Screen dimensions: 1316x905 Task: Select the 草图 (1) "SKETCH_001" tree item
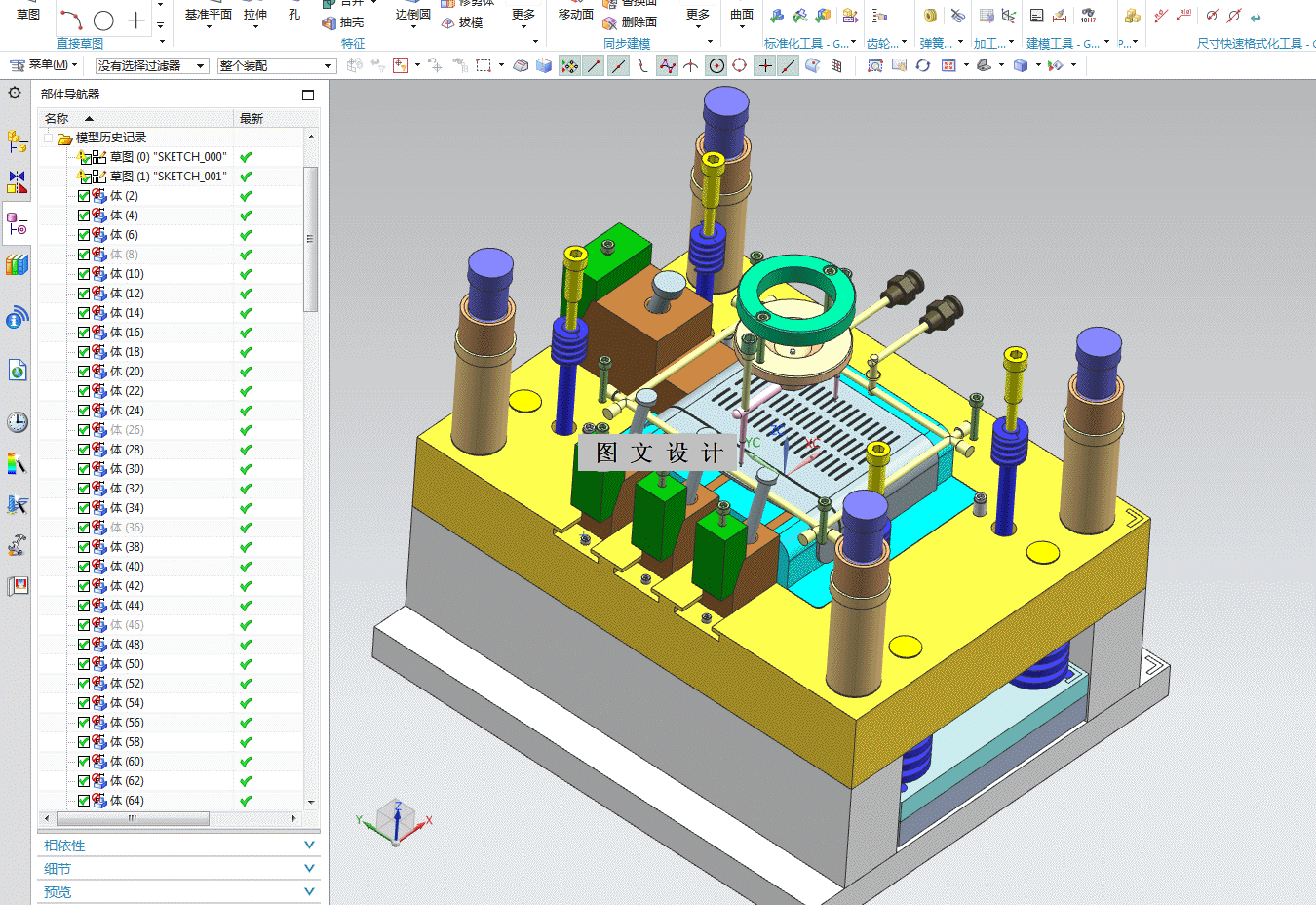coord(168,177)
